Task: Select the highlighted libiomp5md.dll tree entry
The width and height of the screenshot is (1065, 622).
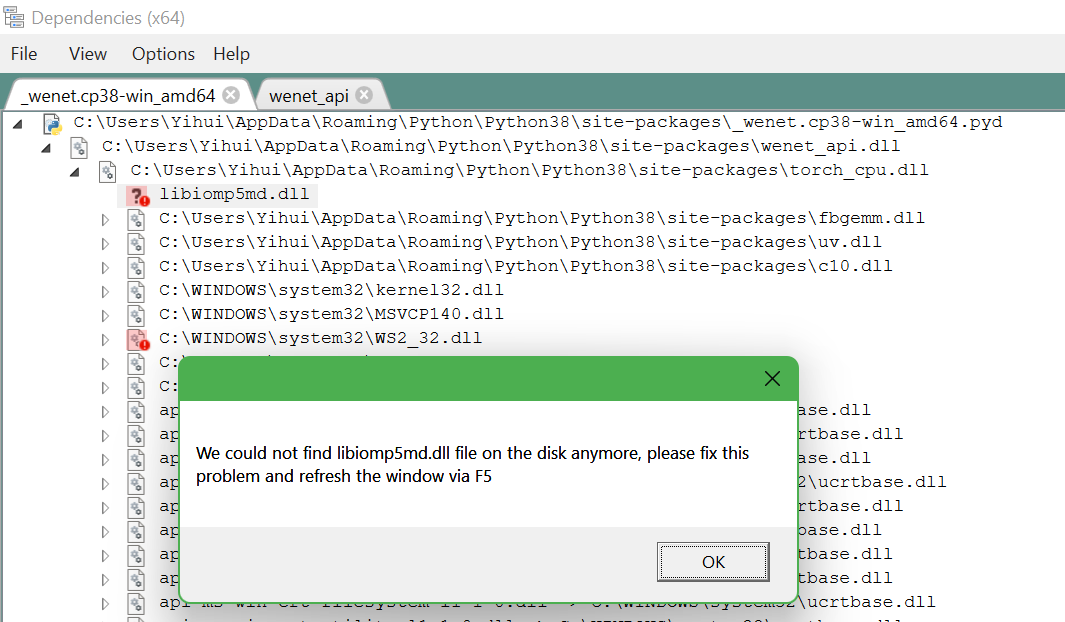Action: pyautogui.click(x=236, y=194)
